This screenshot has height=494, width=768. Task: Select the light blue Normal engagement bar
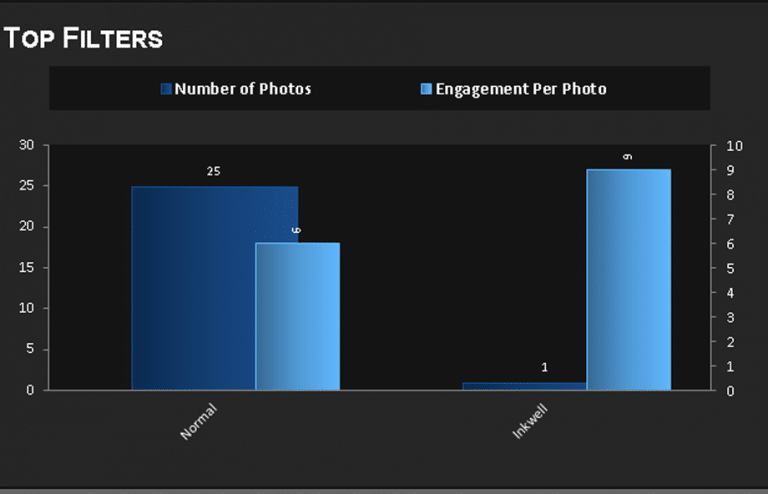[298, 316]
